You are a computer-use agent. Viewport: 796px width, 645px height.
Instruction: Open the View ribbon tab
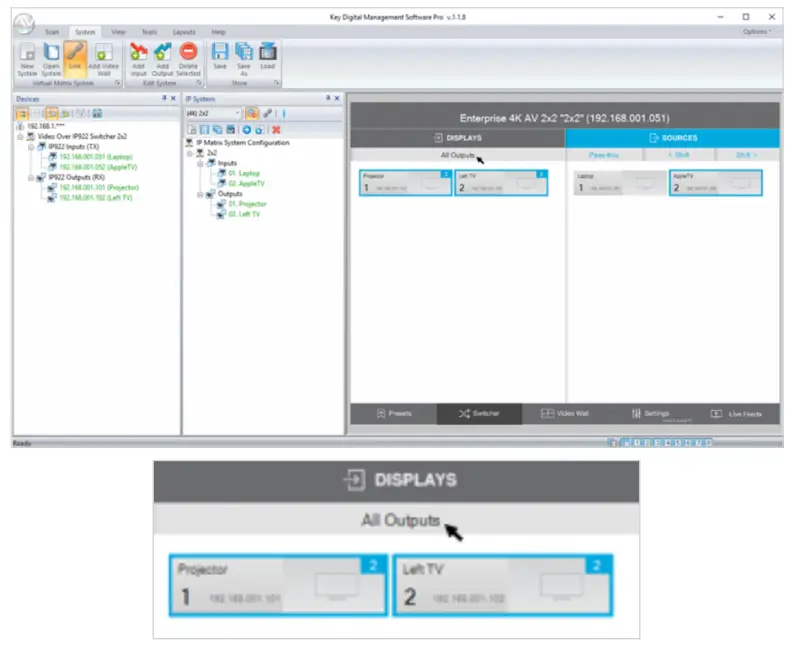tap(118, 32)
